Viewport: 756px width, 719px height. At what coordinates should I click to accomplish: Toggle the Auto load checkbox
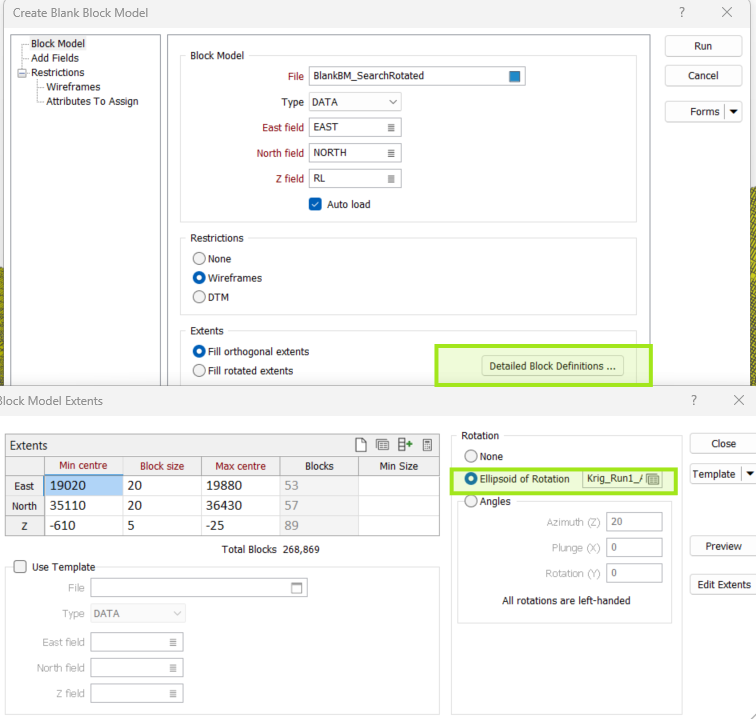316,204
